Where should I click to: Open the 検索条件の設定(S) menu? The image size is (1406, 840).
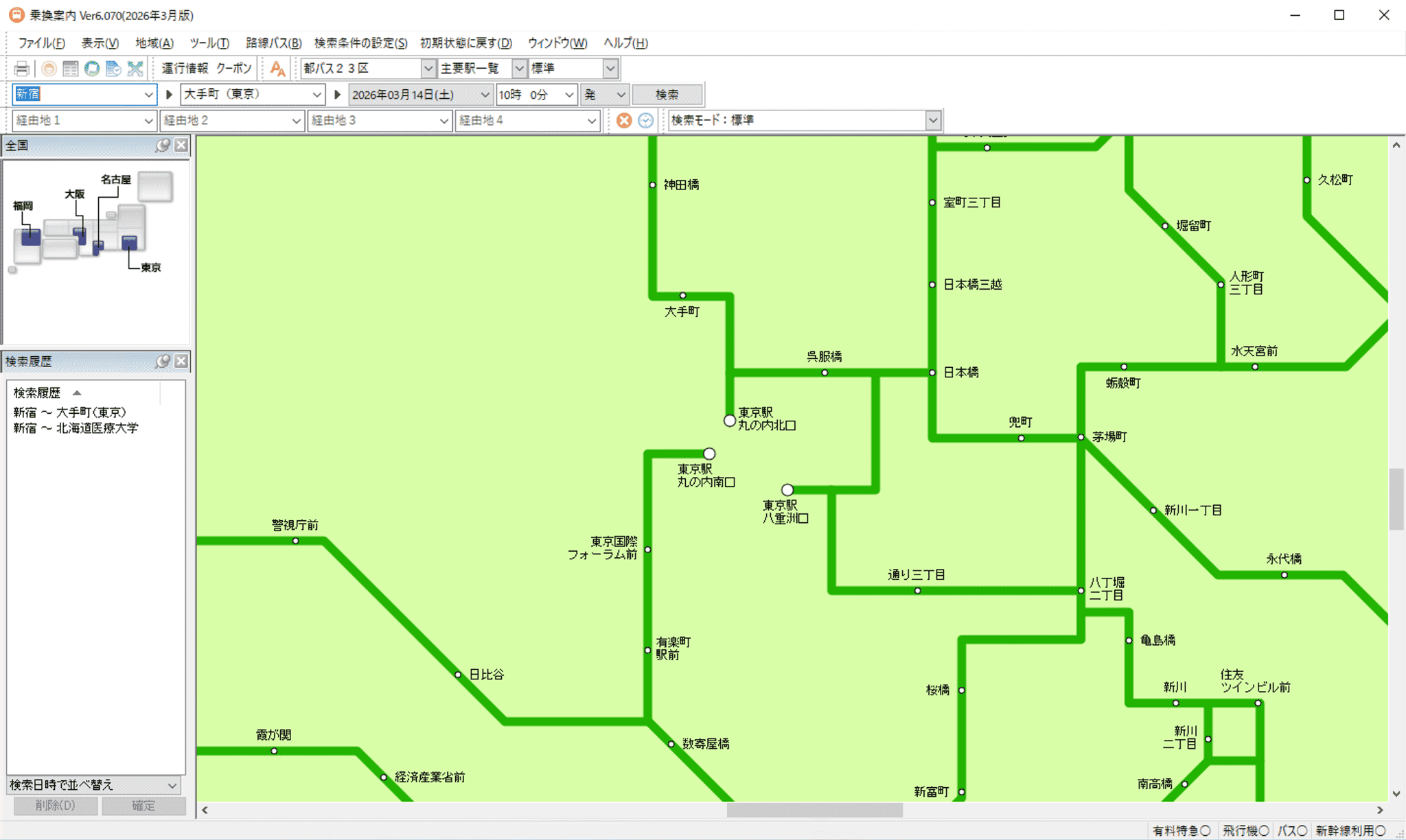pyautogui.click(x=360, y=43)
